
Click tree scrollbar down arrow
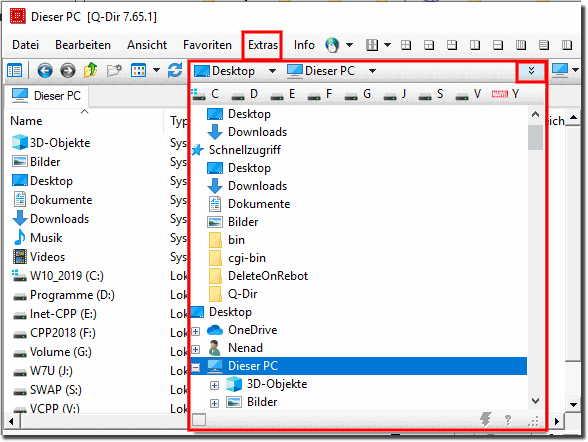pyautogui.click(x=536, y=401)
